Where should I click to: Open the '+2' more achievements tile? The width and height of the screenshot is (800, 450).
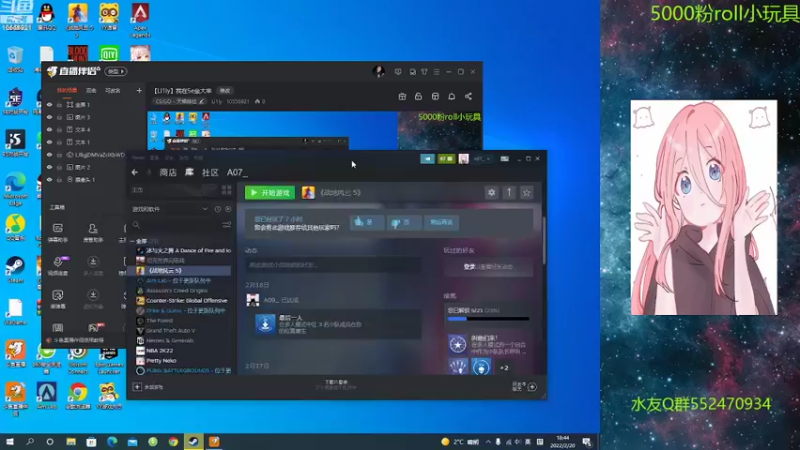504,367
